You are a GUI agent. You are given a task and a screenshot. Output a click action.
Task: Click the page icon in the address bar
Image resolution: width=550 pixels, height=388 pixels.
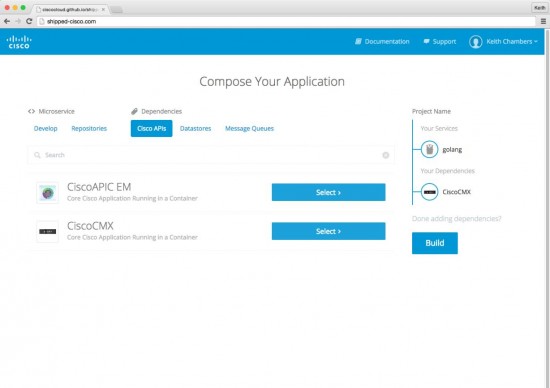pyautogui.click(x=42, y=21)
